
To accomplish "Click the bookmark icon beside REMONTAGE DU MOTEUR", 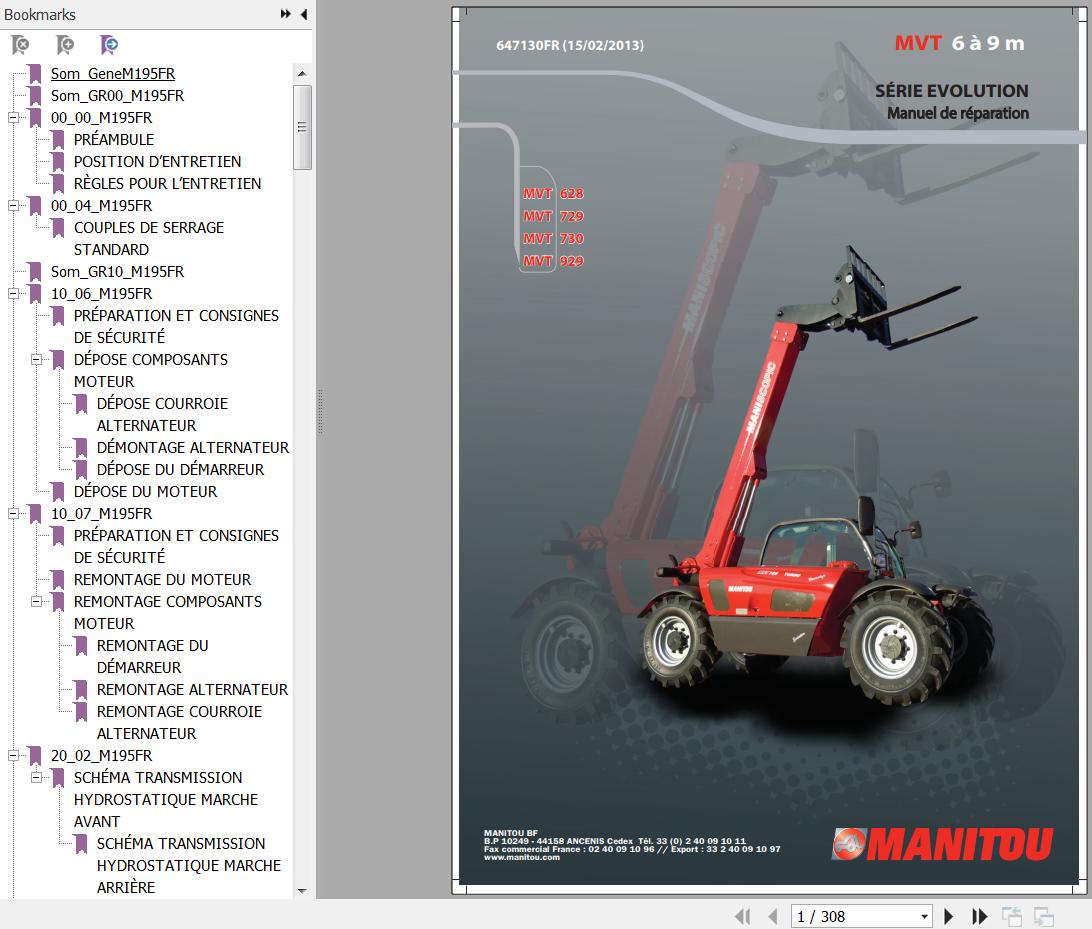I will (x=58, y=580).
